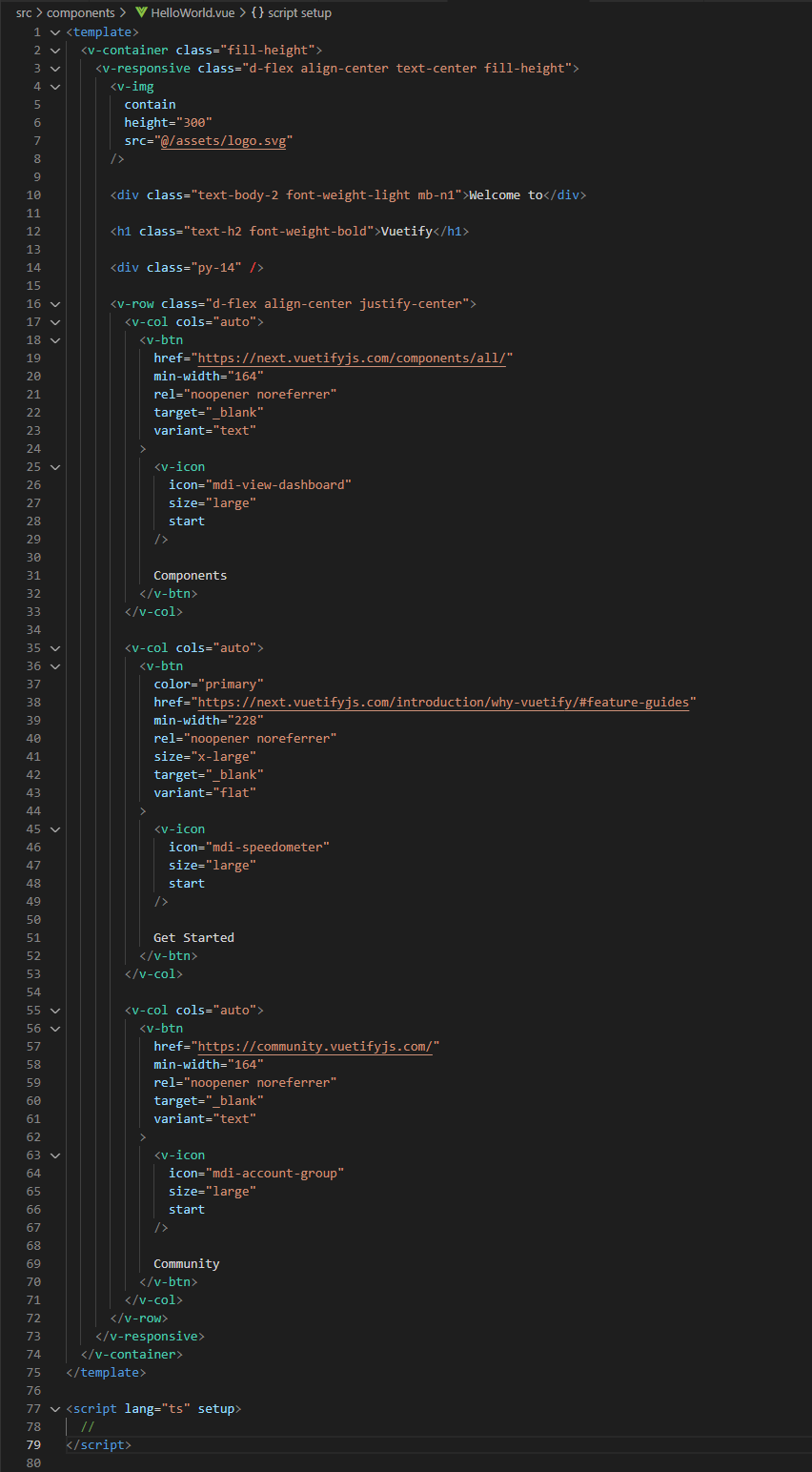The width and height of the screenshot is (812, 1472).
Task: Fold the v-row block on line 16
Action: coord(55,304)
